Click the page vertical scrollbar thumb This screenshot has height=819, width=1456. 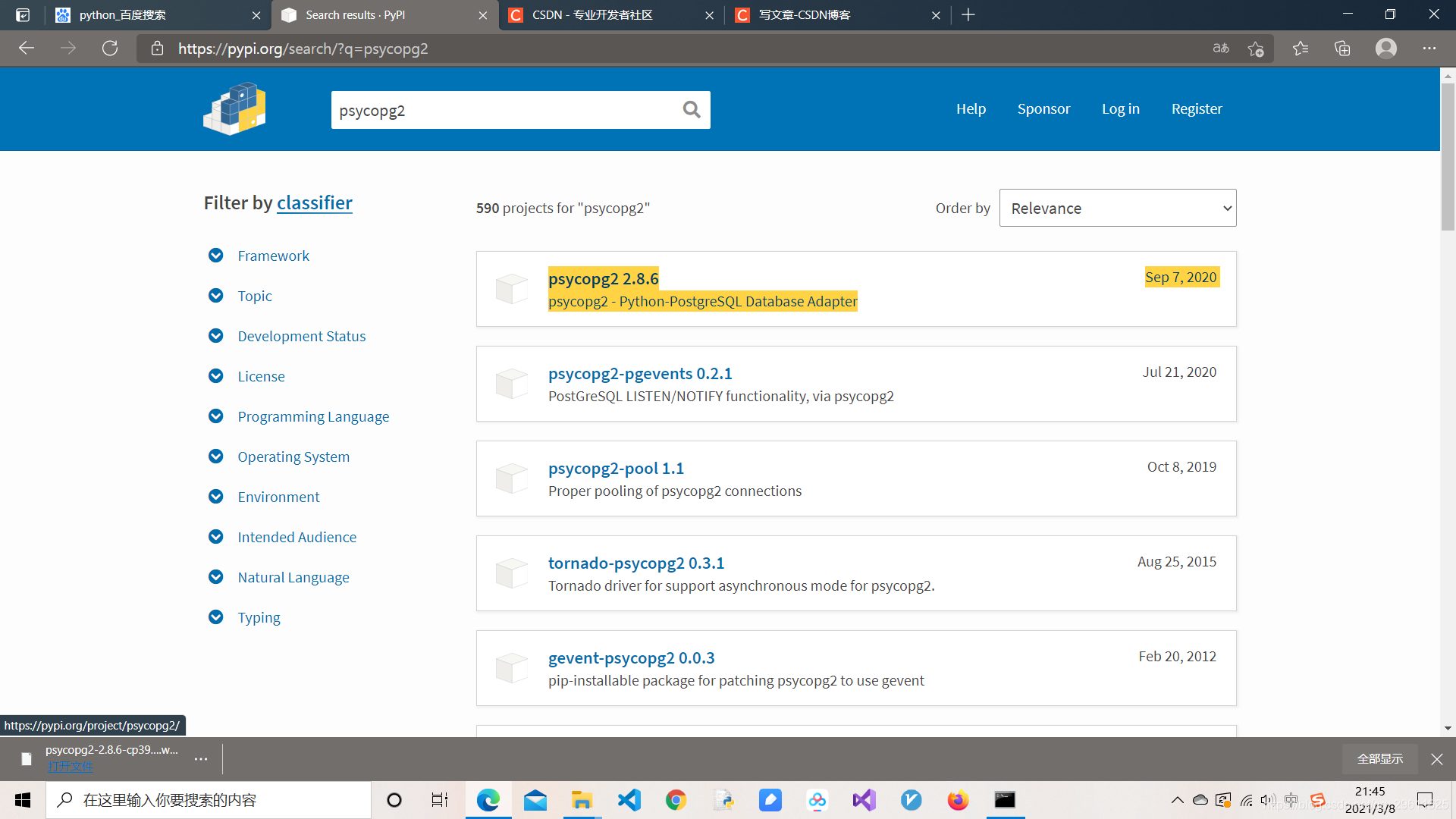1447,155
